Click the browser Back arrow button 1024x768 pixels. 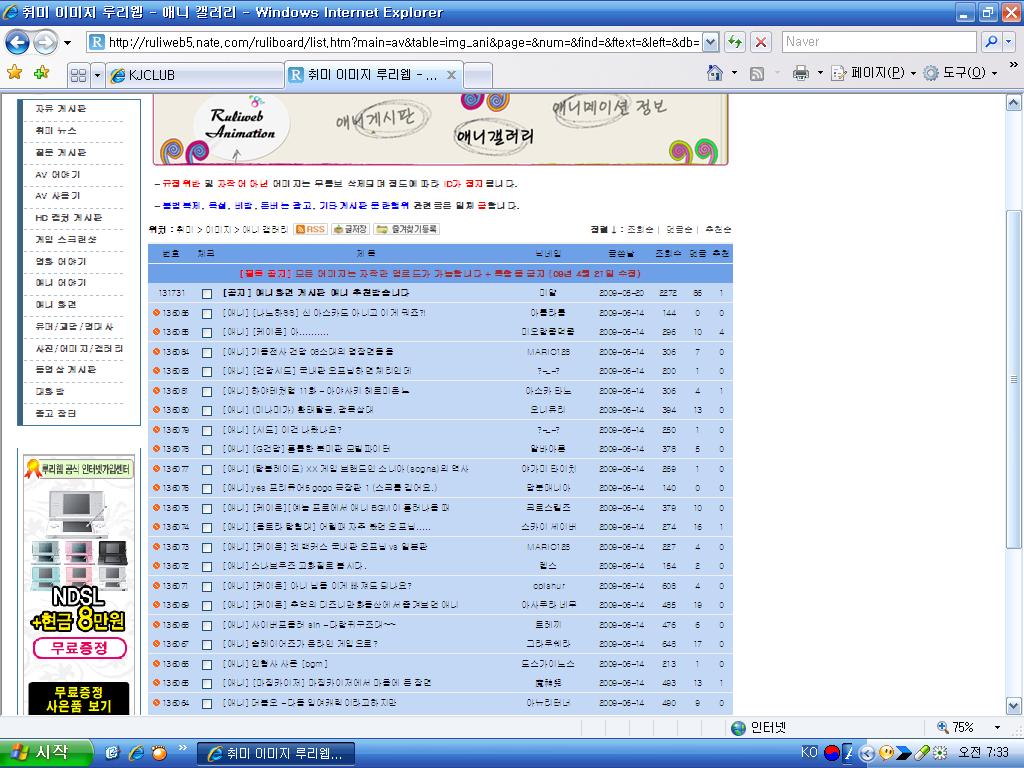17,42
